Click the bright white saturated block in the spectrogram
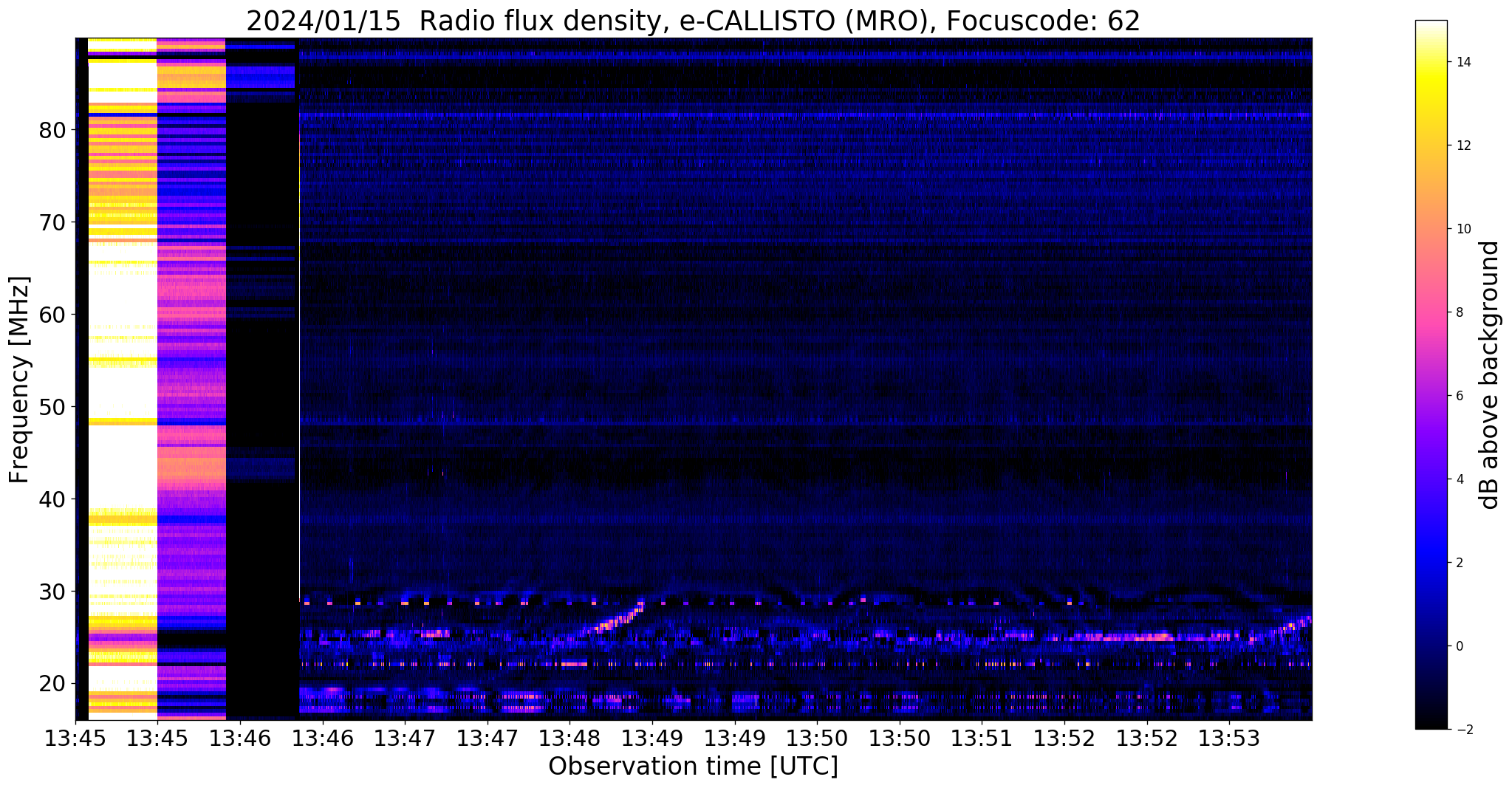This screenshot has height=788, width=1512. 123,379
